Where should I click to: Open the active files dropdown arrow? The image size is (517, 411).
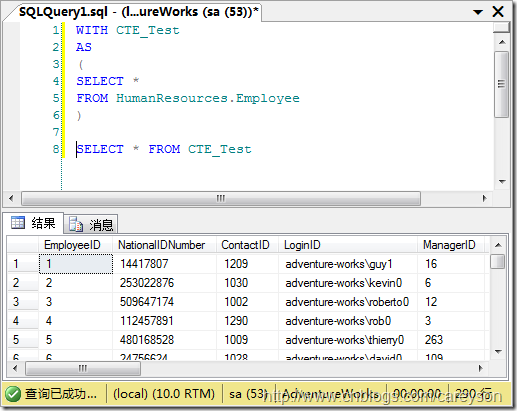click(478, 12)
